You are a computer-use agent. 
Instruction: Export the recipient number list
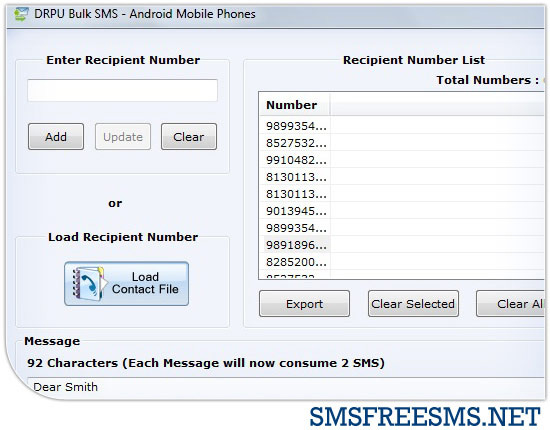[x=304, y=303]
